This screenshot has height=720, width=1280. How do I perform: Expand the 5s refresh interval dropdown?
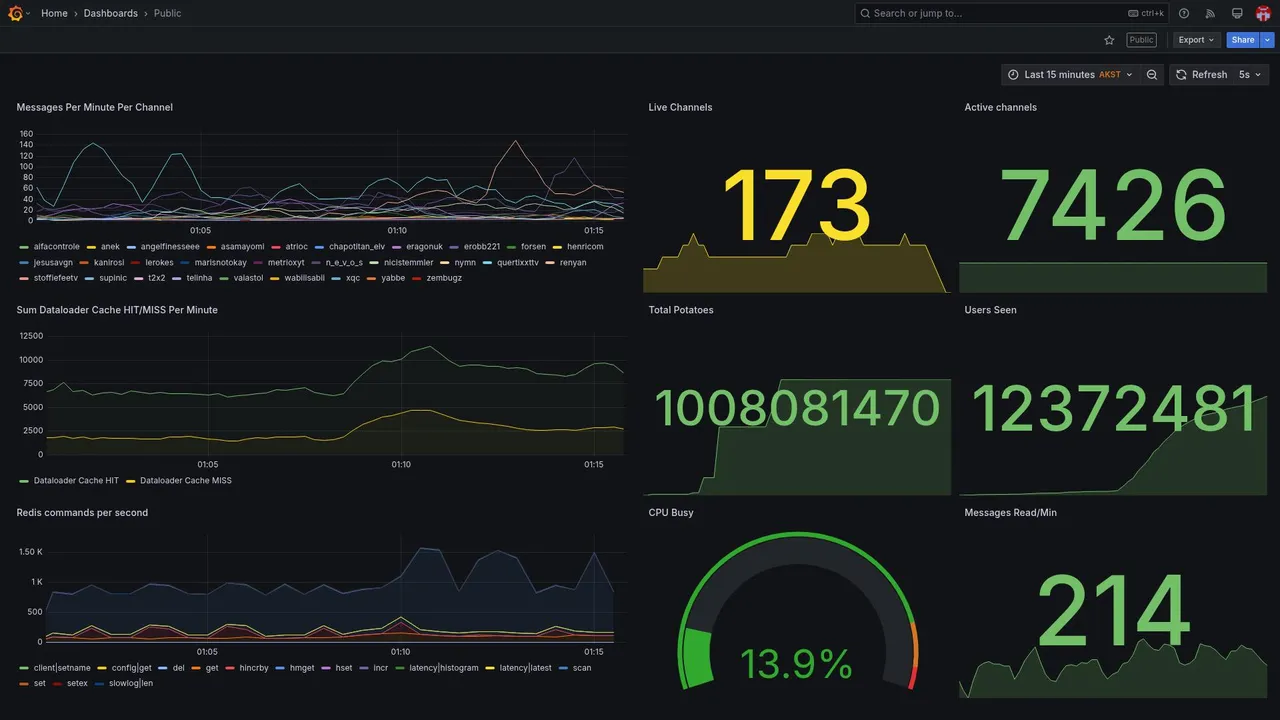[x=1250, y=75]
